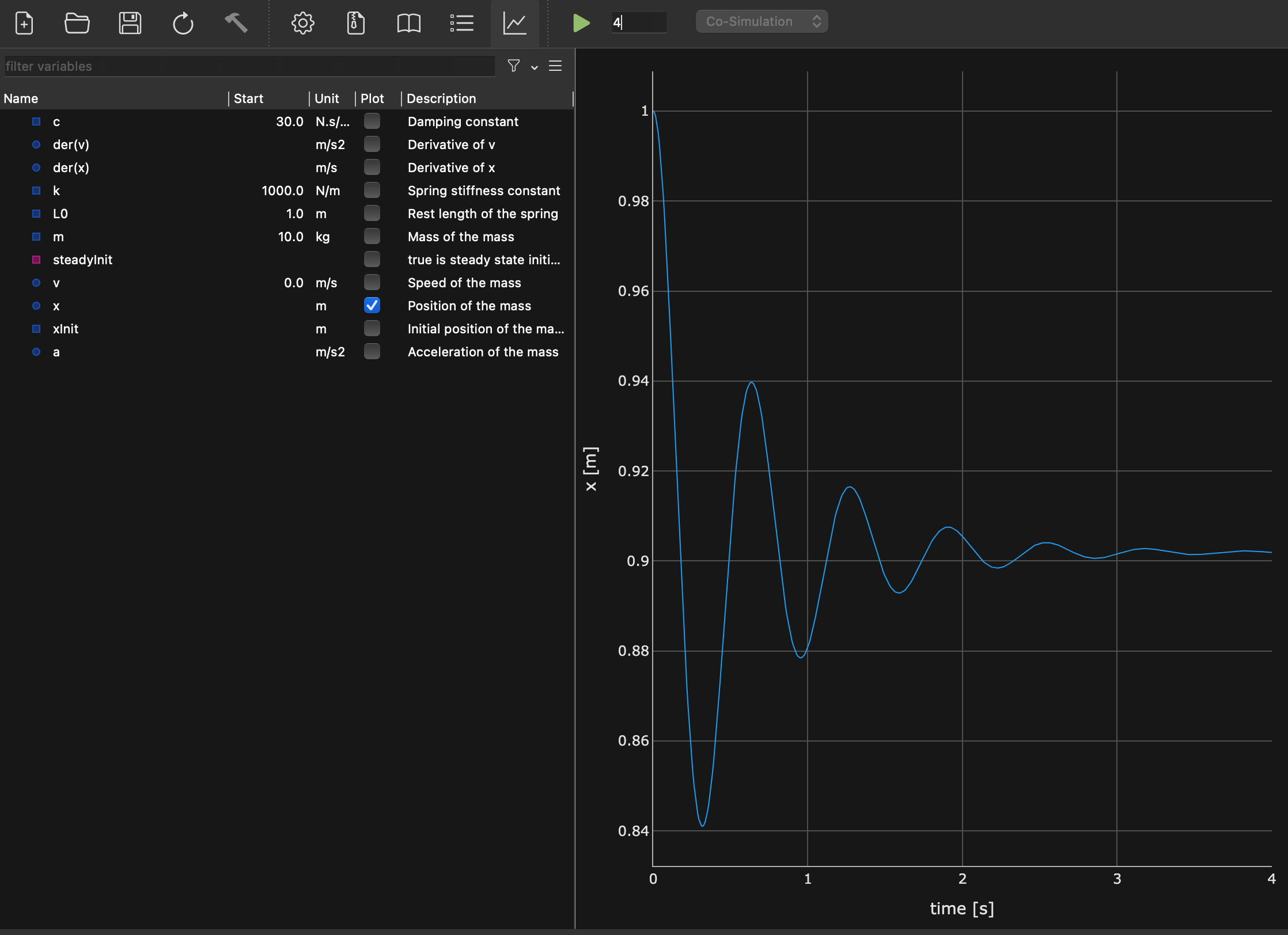Viewport: 1288px width, 935px height.
Task: Click the start value 10.0 of m
Action: (x=290, y=237)
